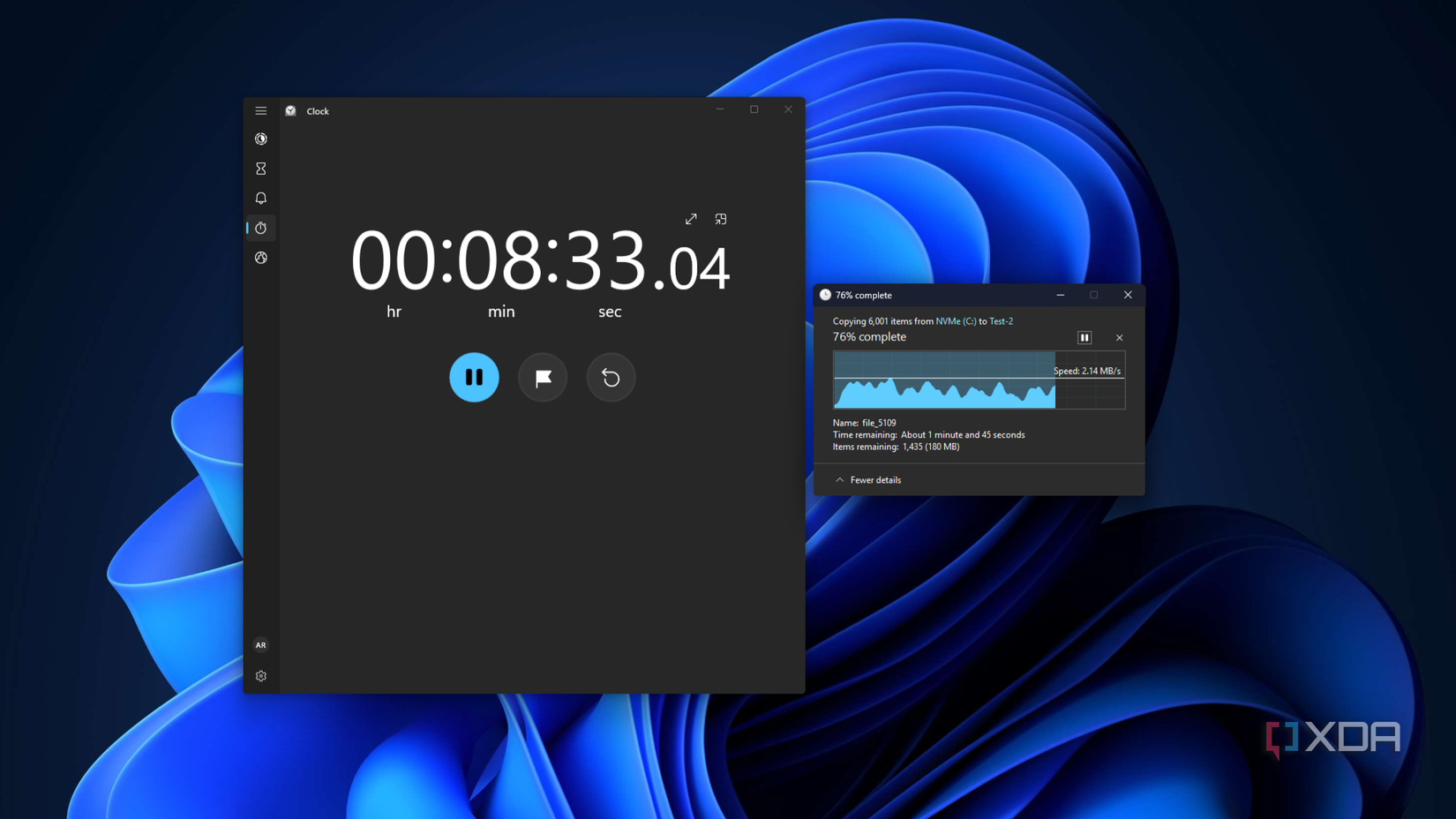Viewport: 1456px width, 819px height.
Task: Switch to the Timer hourglass page
Action: pyautogui.click(x=261, y=169)
